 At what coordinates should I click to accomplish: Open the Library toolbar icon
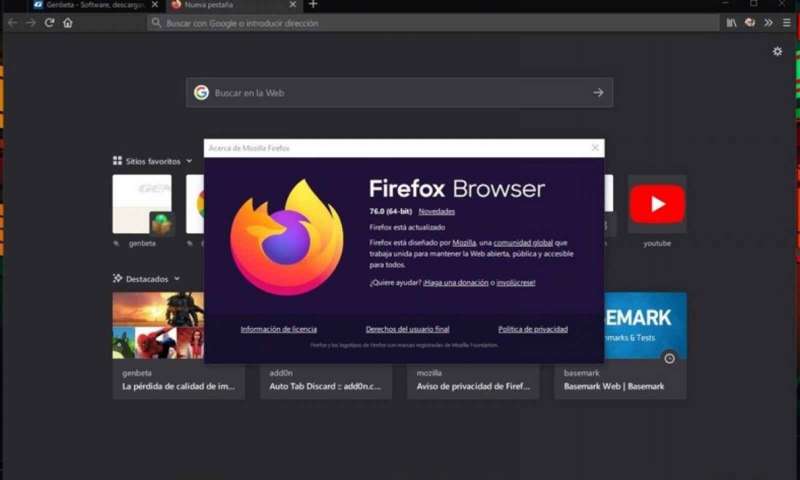tap(731, 23)
